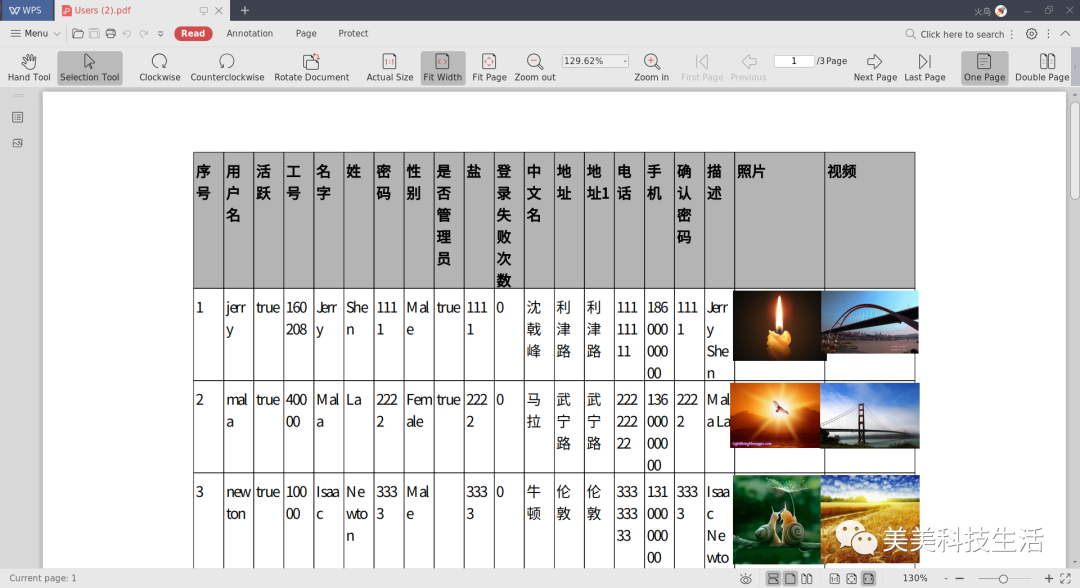
Task: Click fit page status bar icon
Action: [851, 578]
